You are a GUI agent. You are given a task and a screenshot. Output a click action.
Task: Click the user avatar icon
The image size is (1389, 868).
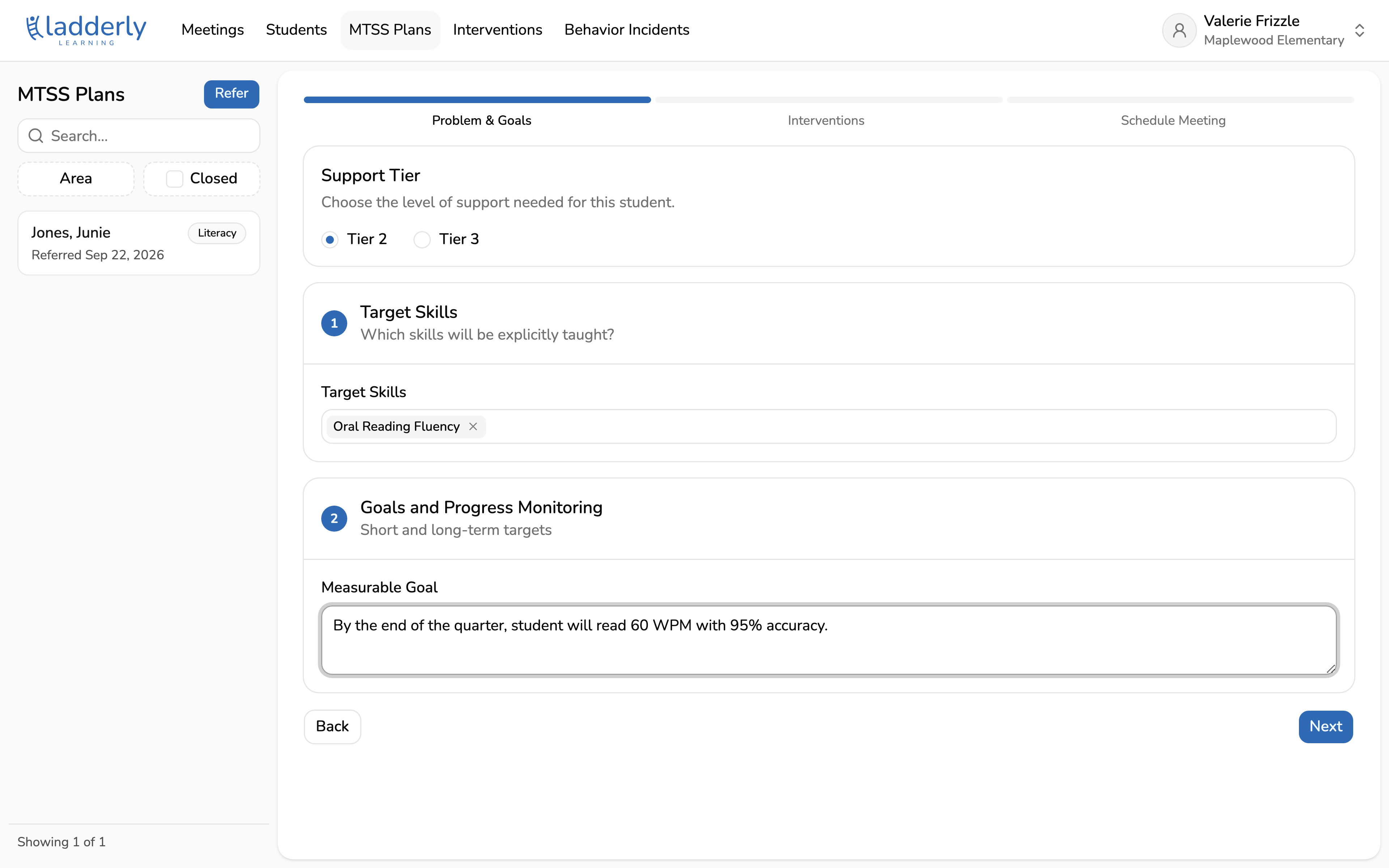coord(1179,30)
